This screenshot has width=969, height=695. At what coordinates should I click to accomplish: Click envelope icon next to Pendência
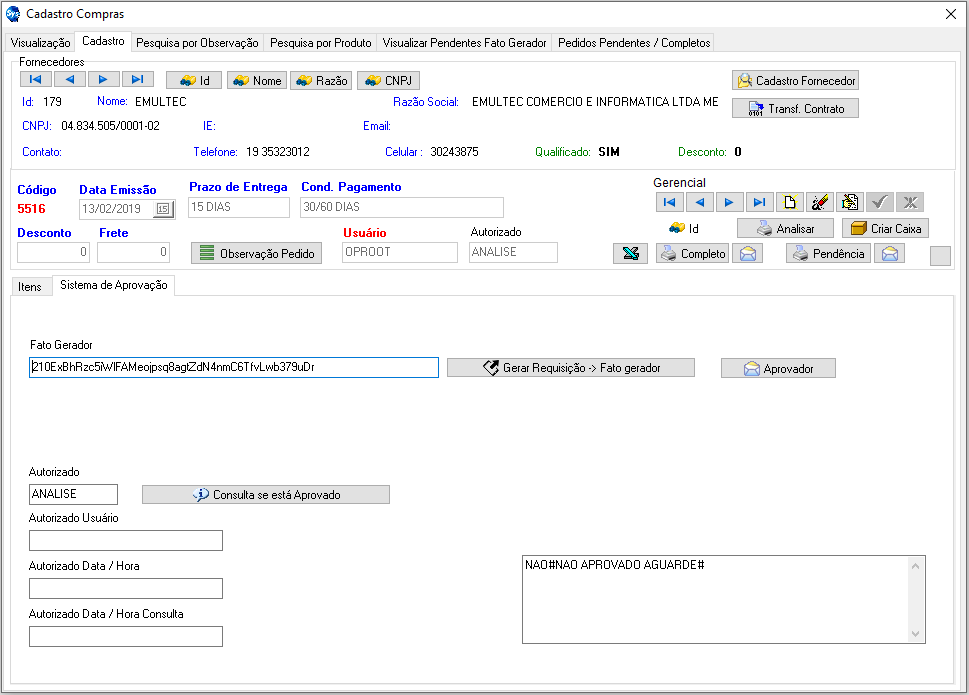tap(890, 254)
